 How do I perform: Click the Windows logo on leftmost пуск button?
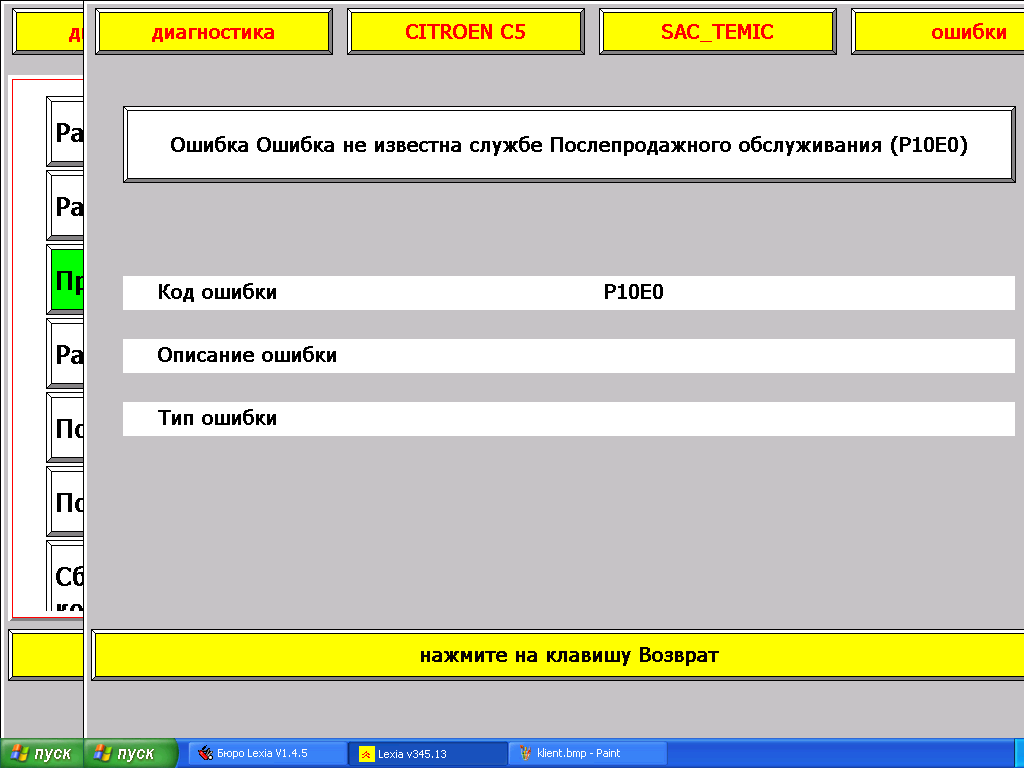point(18,754)
